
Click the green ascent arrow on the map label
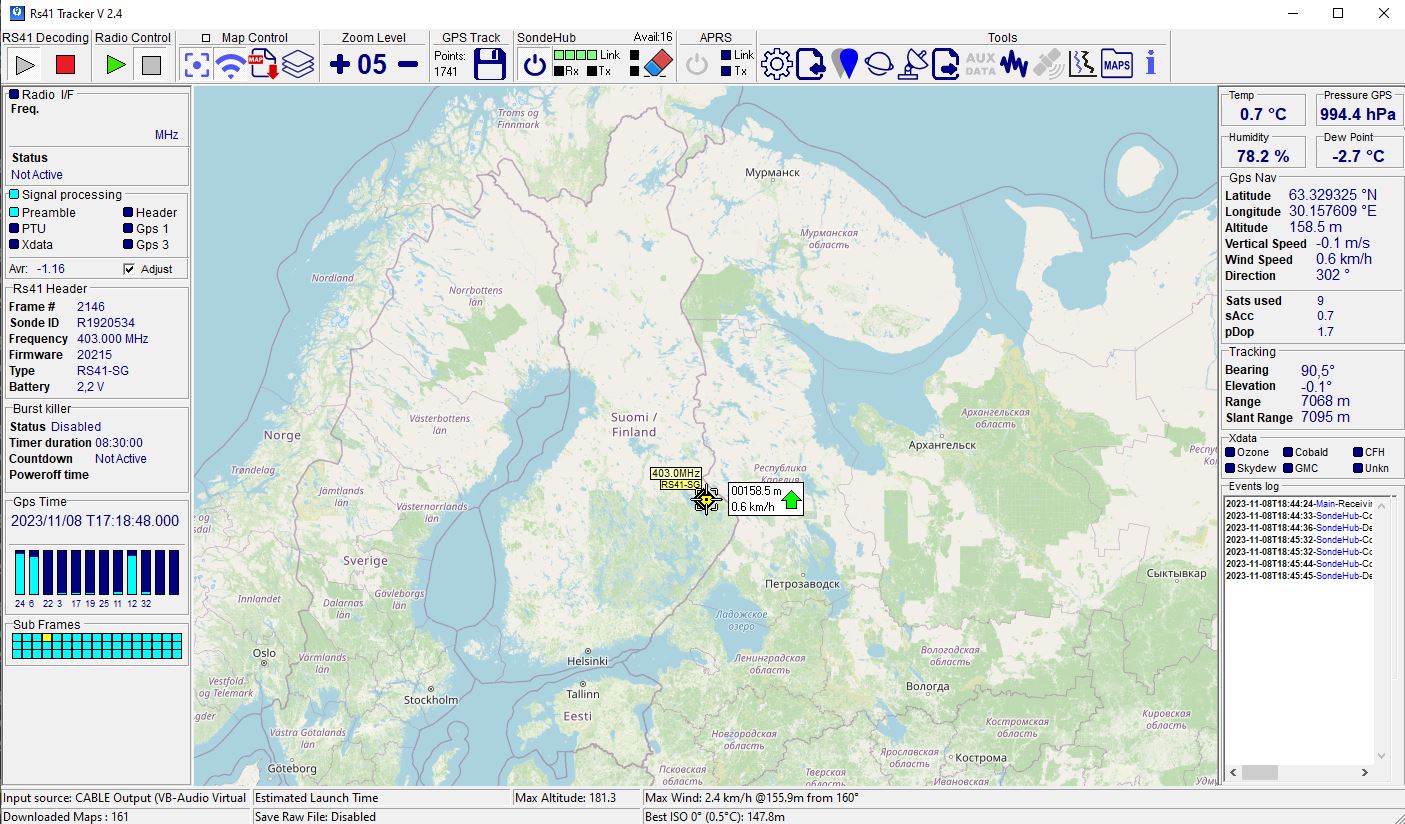pyautogui.click(x=791, y=499)
